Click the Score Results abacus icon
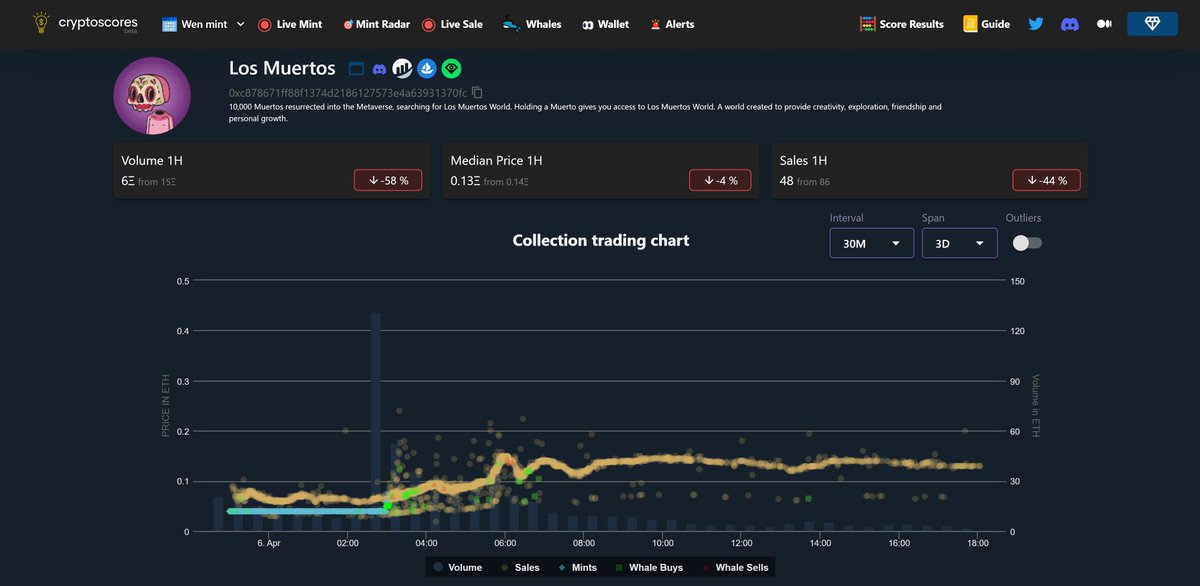Screen dimensions: 1200x586 867,24
